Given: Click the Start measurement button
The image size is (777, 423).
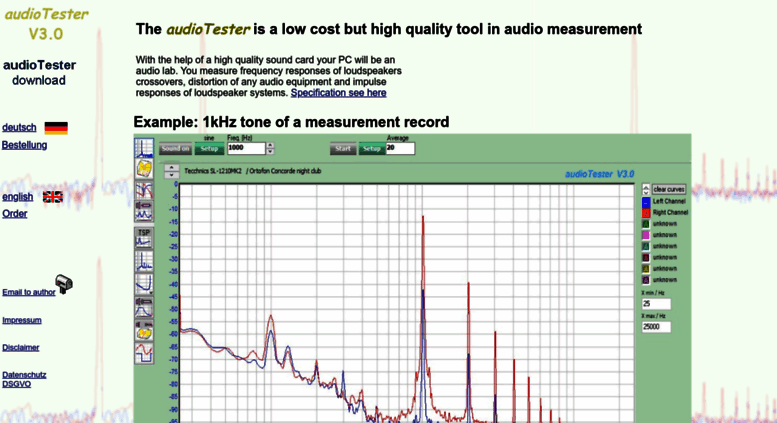Looking at the screenshot, I should pos(343,149).
